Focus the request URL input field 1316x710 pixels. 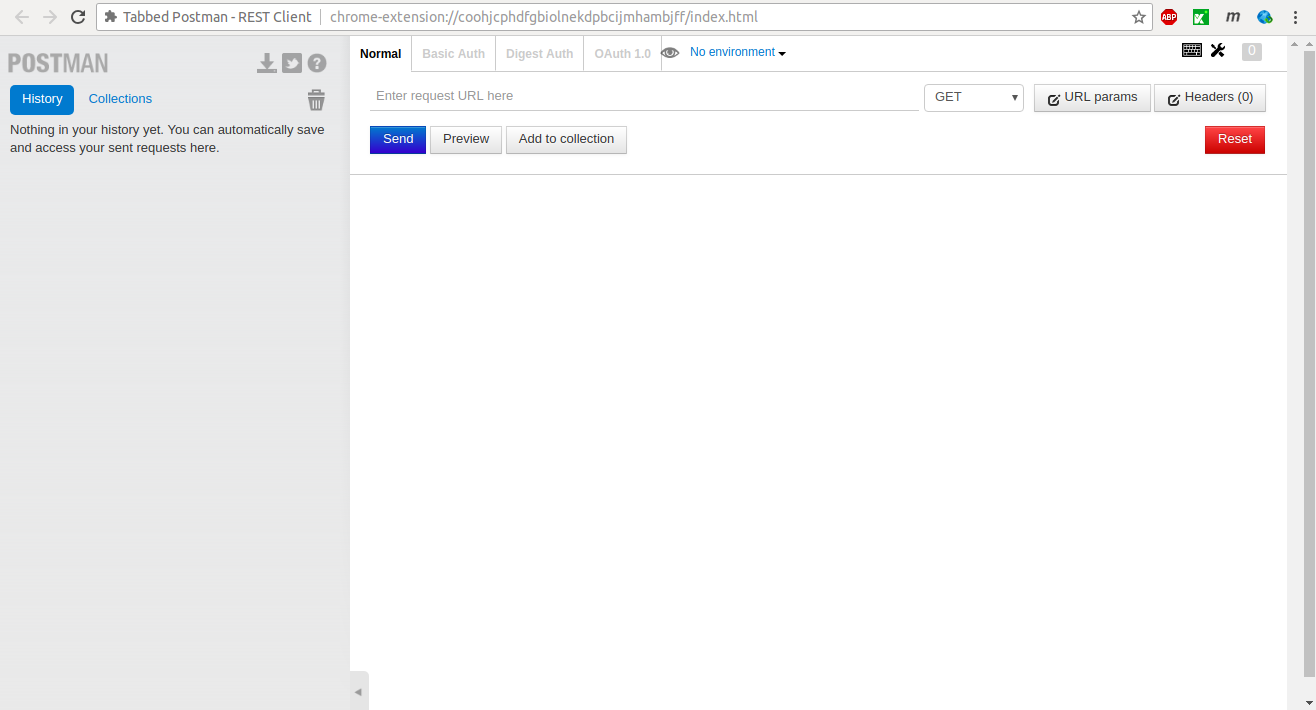tap(644, 97)
